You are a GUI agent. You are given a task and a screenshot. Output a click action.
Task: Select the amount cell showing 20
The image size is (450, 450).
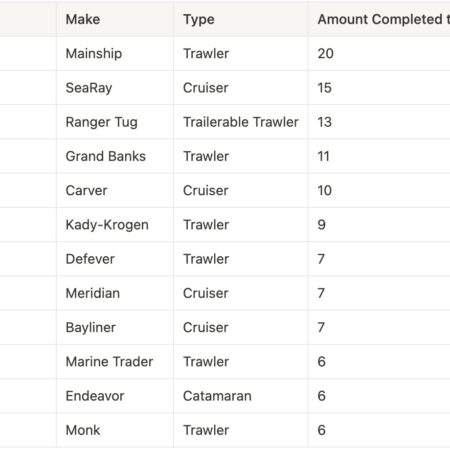tap(379, 54)
